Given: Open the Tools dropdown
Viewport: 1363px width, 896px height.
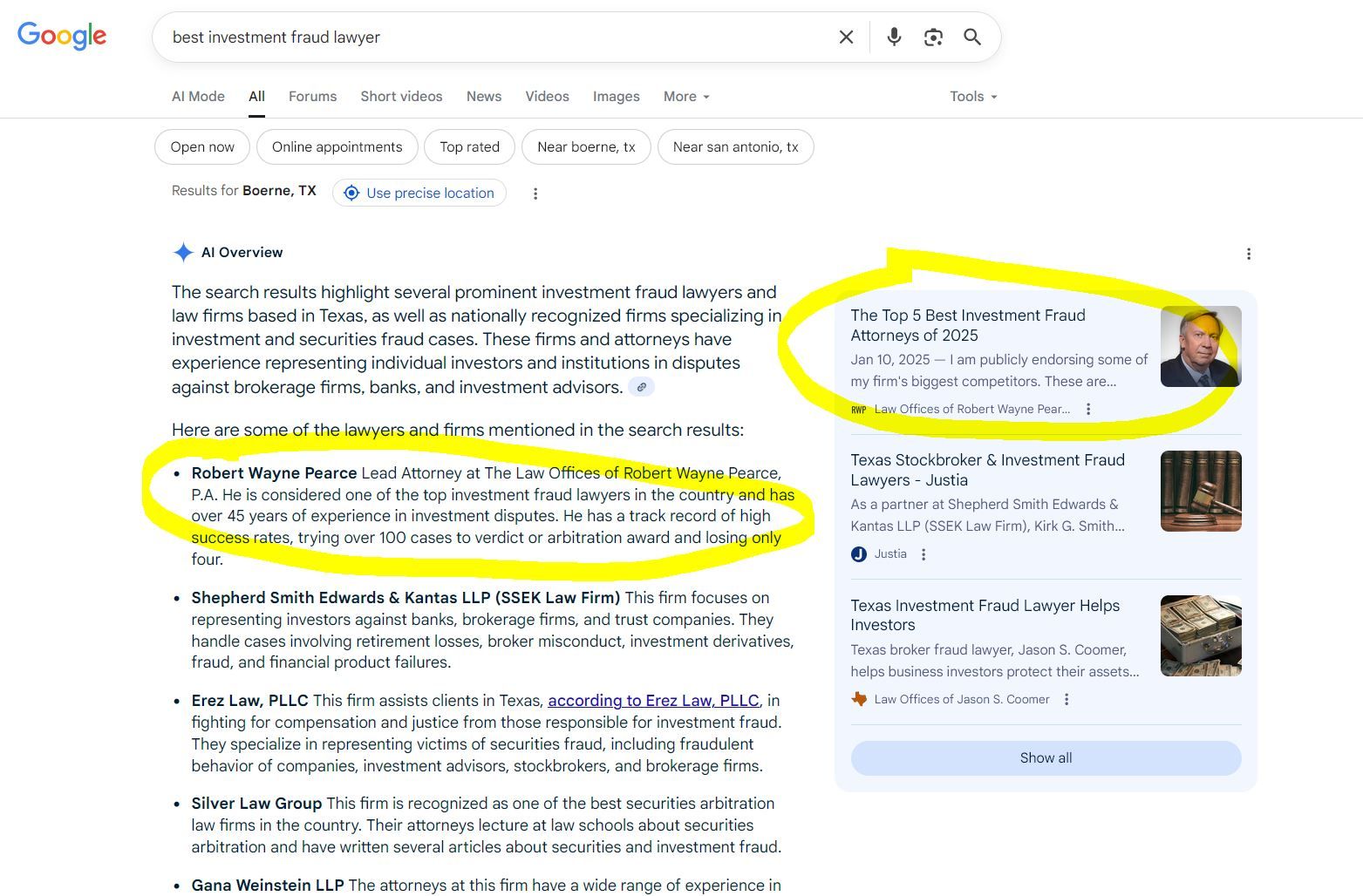Looking at the screenshot, I should [x=971, y=96].
